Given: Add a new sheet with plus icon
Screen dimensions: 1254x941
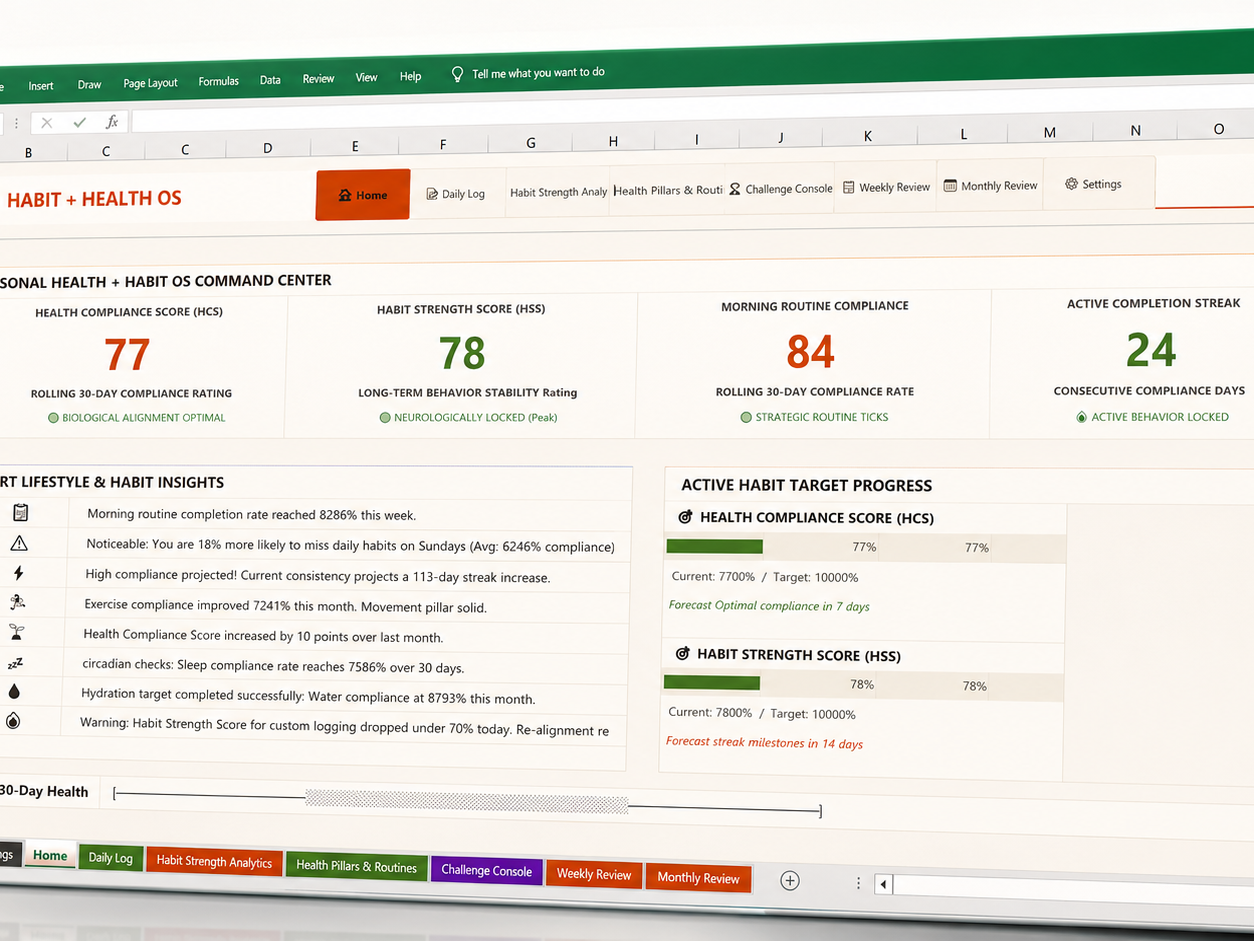Looking at the screenshot, I should 790,881.
